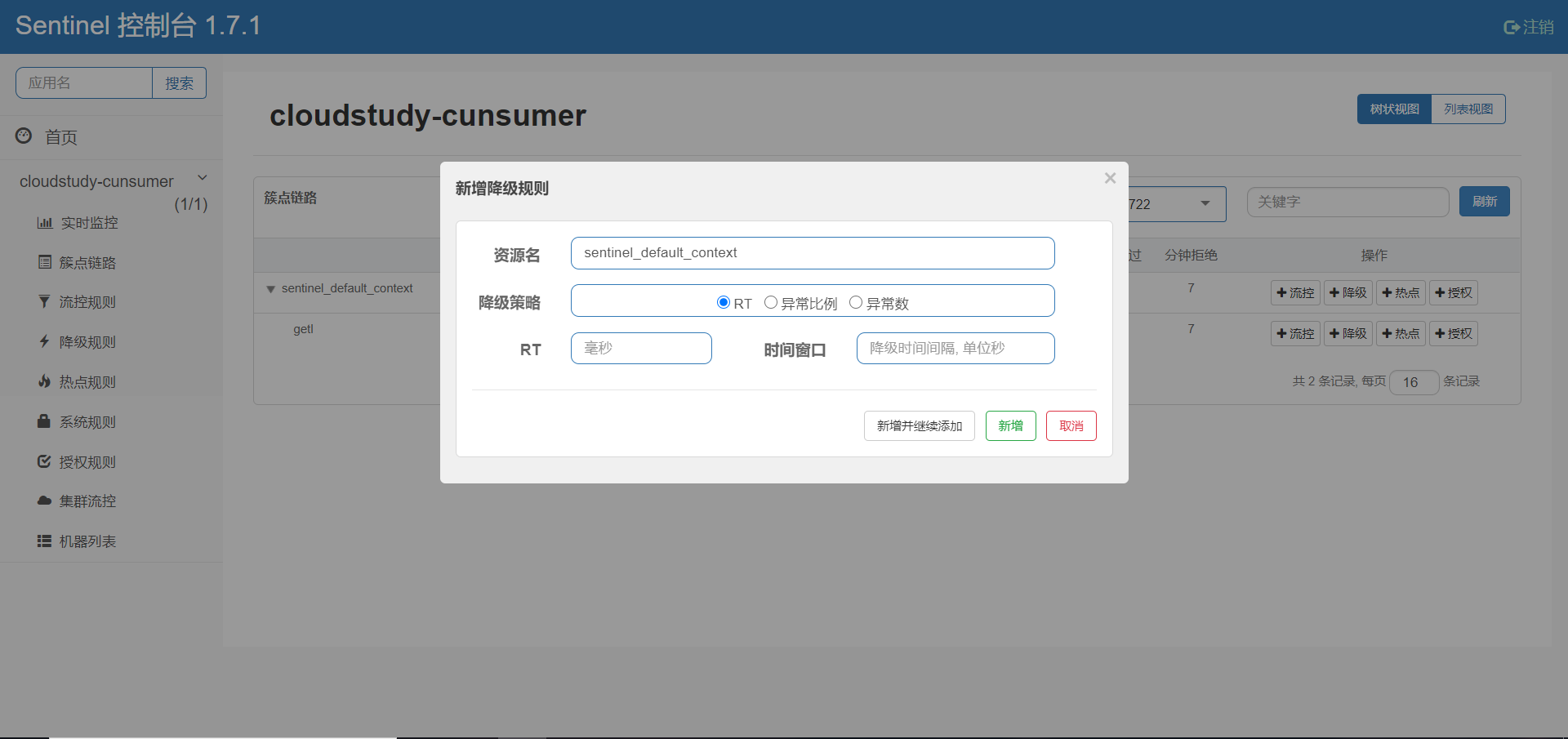Click +授权 in getl row
The height and width of the screenshot is (739, 1568).
[x=1454, y=333]
